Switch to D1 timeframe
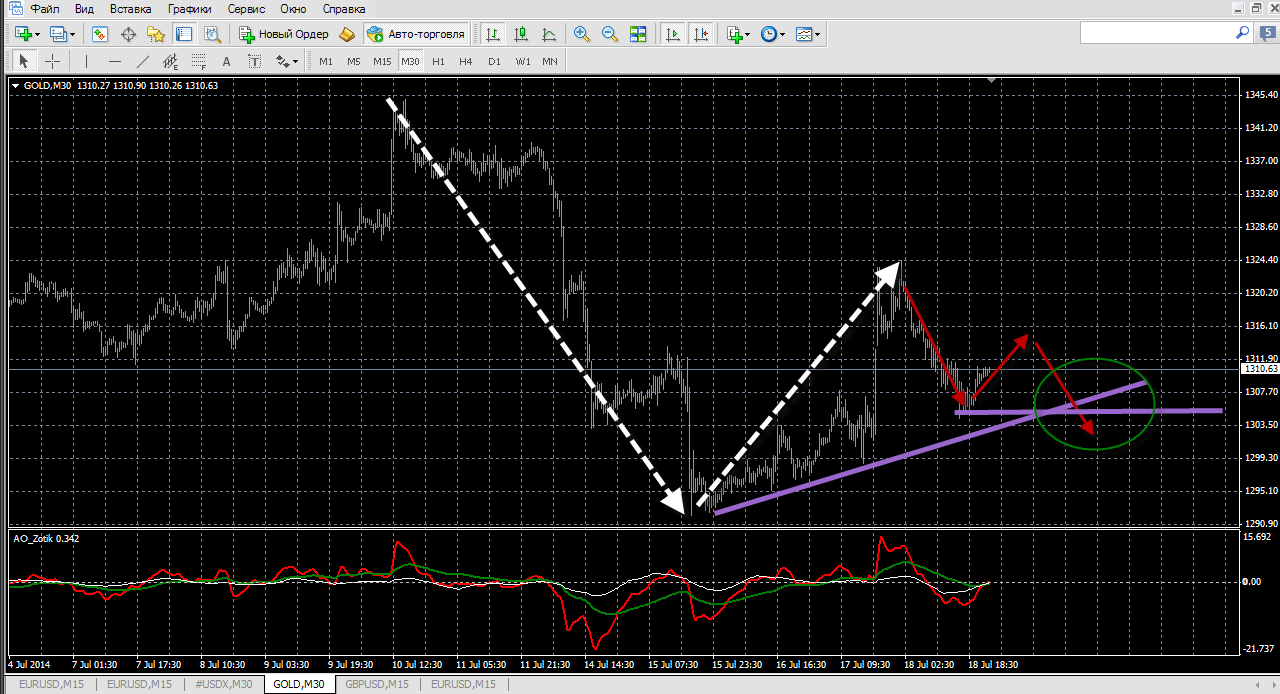Viewport: 1280px width, 694px height. [494, 61]
